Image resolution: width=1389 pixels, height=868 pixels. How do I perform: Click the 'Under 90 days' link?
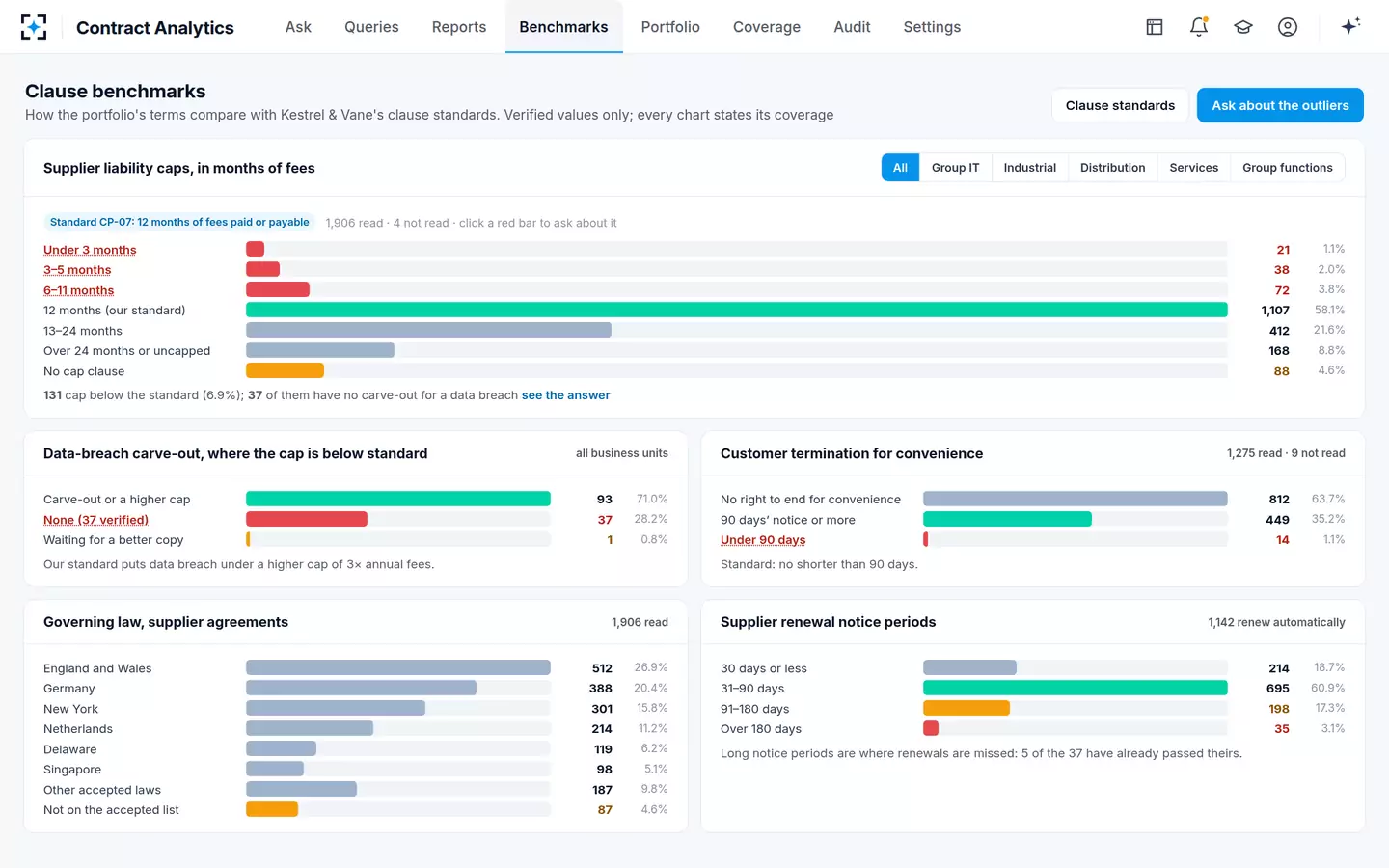[762, 540]
